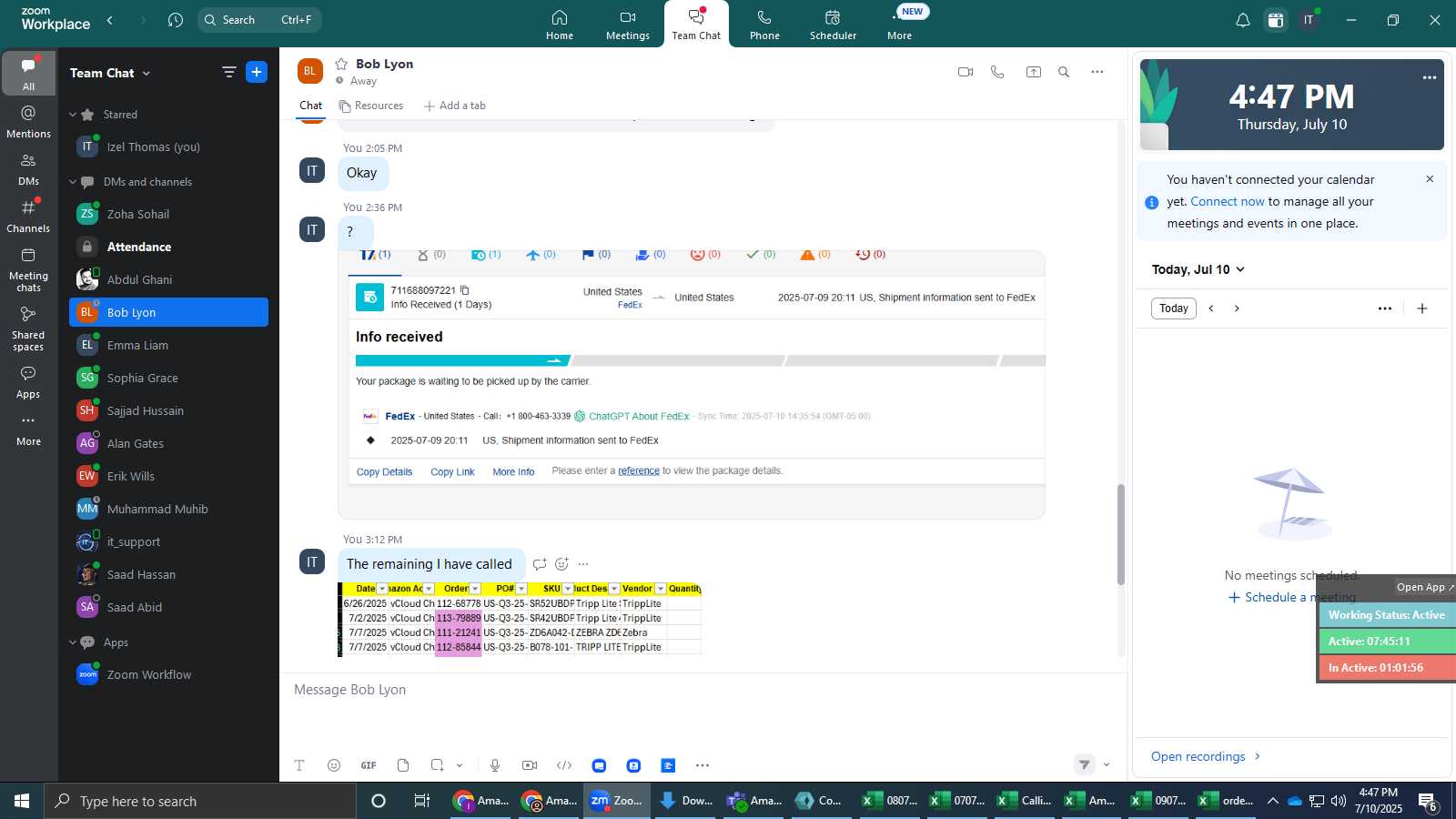Click the share screen icon in chat header

pyautogui.click(x=1034, y=72)
